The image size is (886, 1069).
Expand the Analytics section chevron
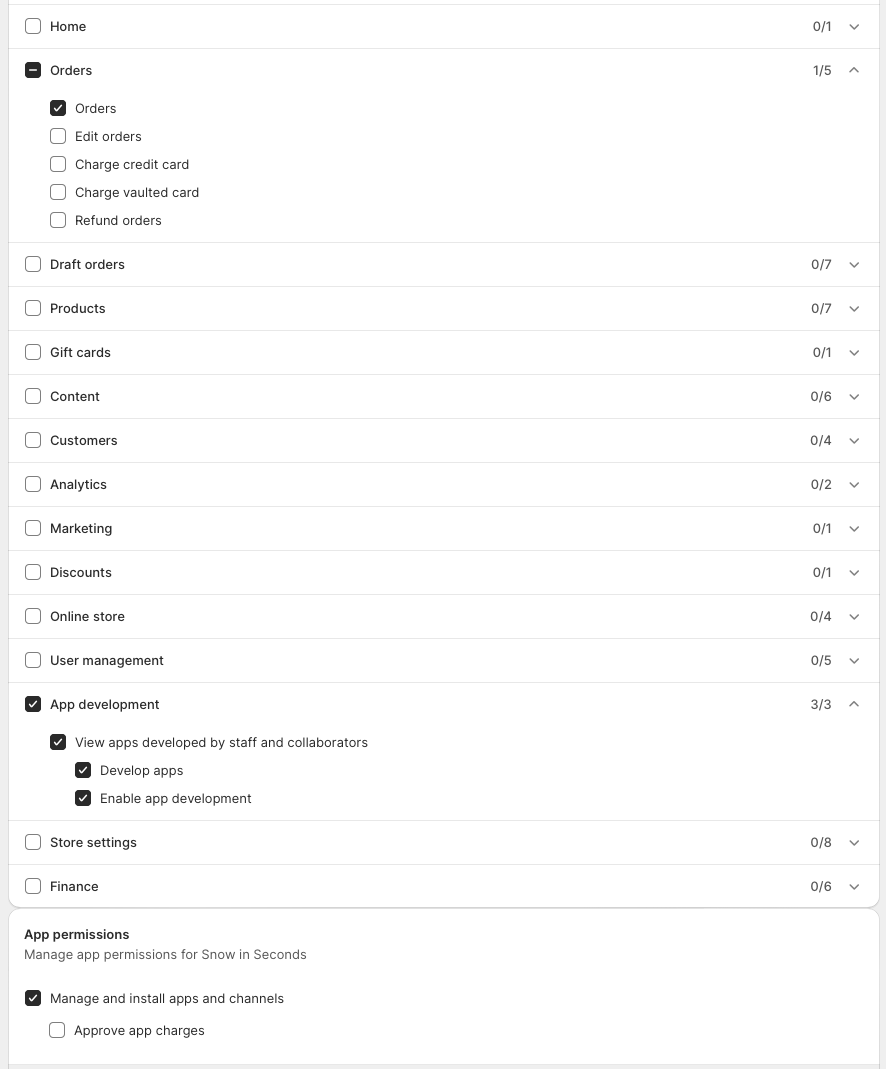coord(854,485)
